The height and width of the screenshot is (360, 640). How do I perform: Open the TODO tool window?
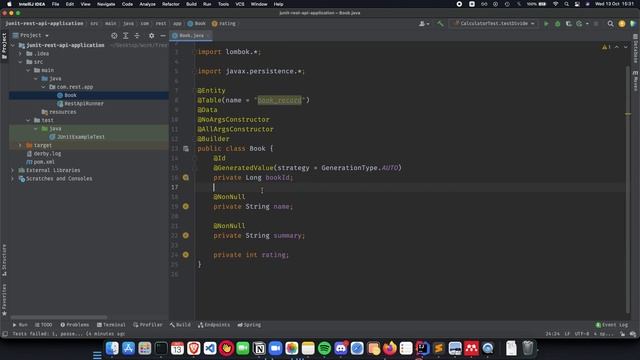[43, 325]
